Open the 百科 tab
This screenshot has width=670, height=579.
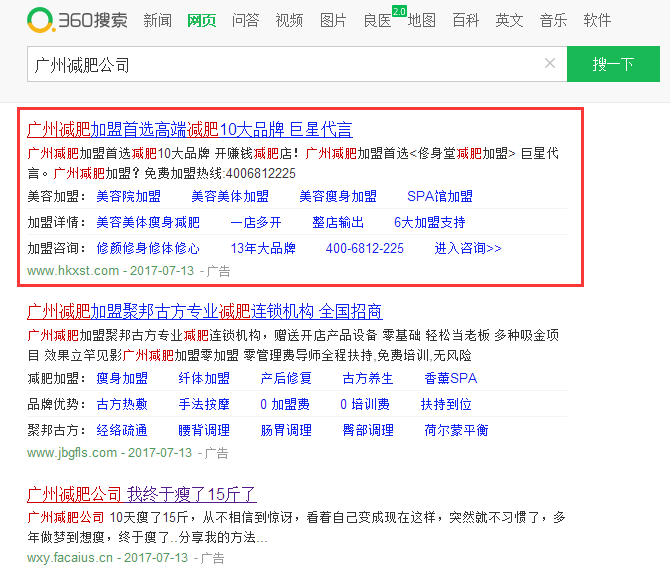point(465,20)
